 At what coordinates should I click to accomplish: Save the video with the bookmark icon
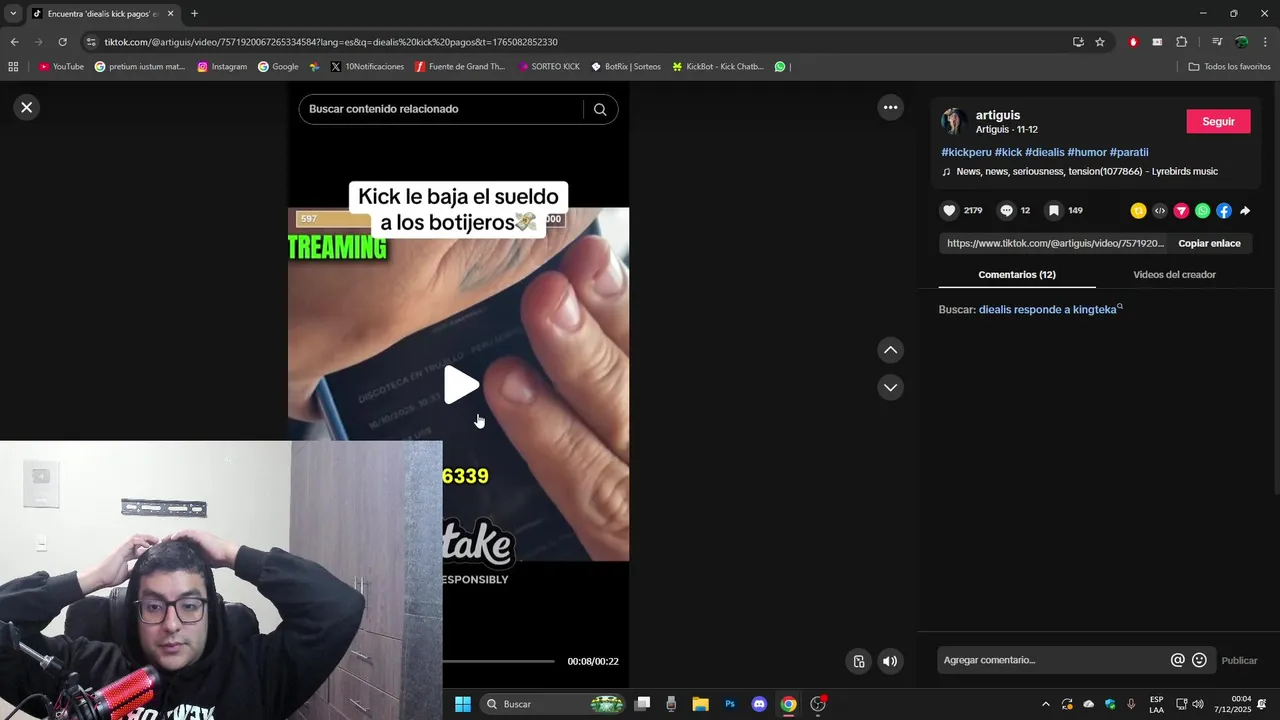(1053, 210)
